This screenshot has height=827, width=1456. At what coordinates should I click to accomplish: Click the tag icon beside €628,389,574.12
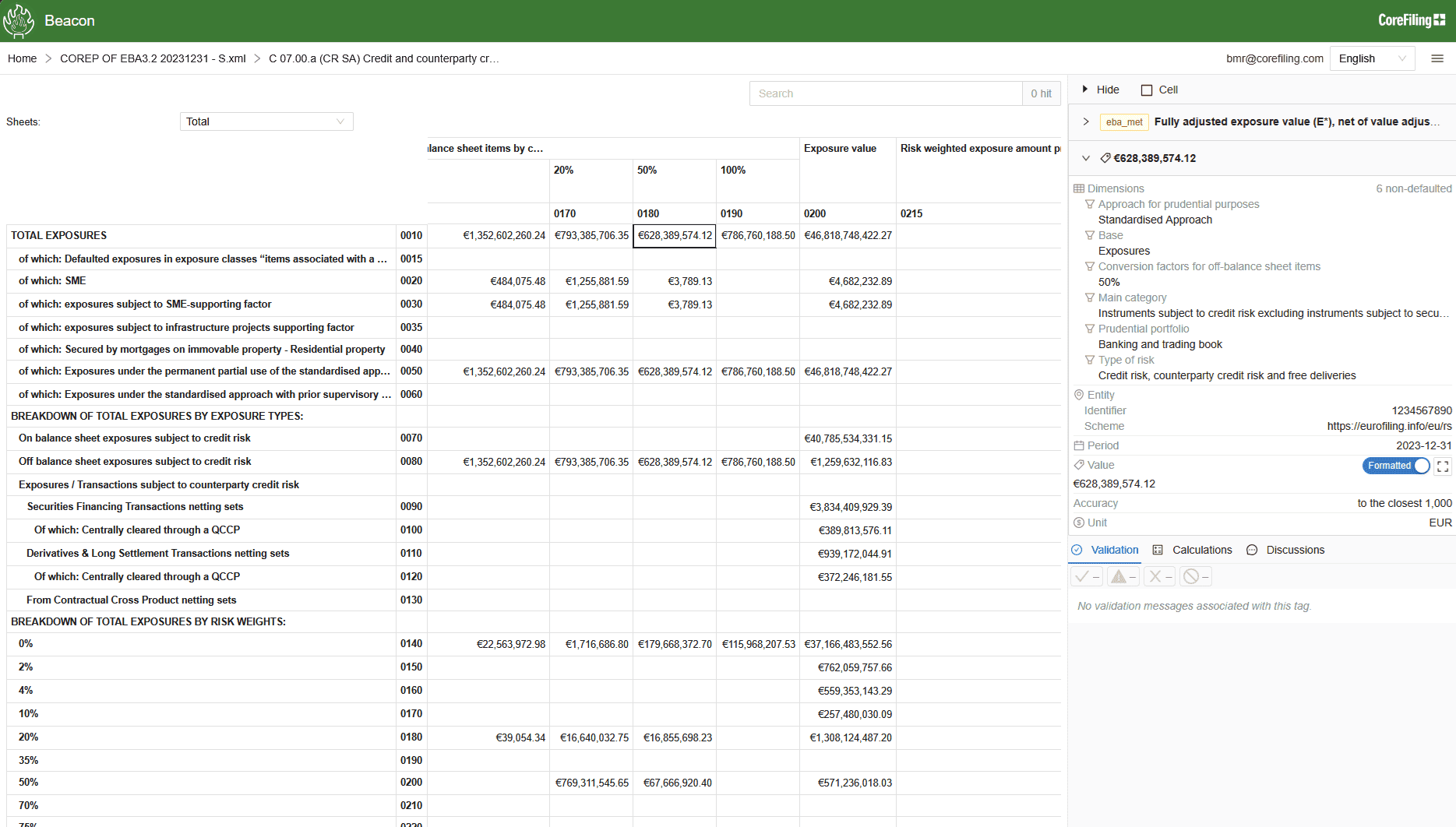click(1105, 158)
